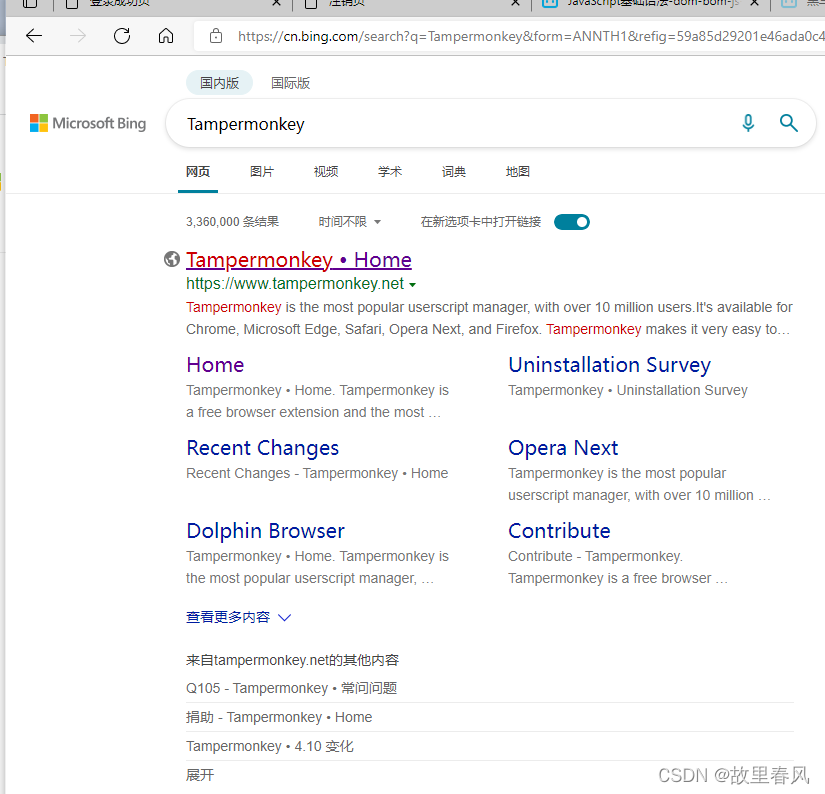Open the 时间不限 time filter dropdown

coord(349,222)
